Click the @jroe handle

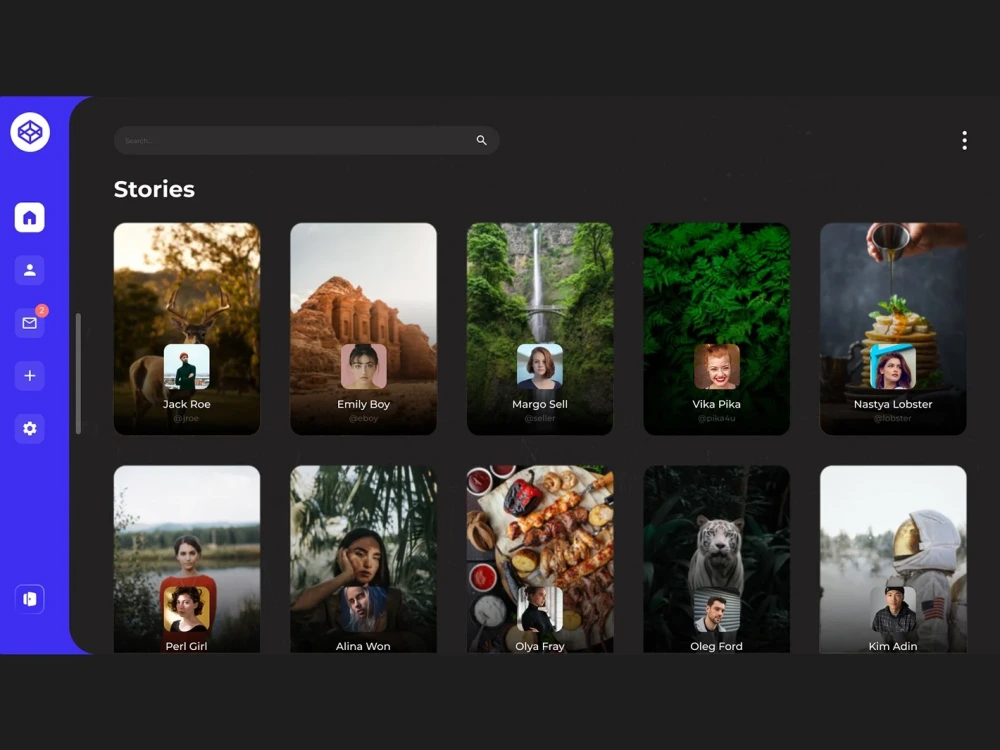(x=186, y=418)
